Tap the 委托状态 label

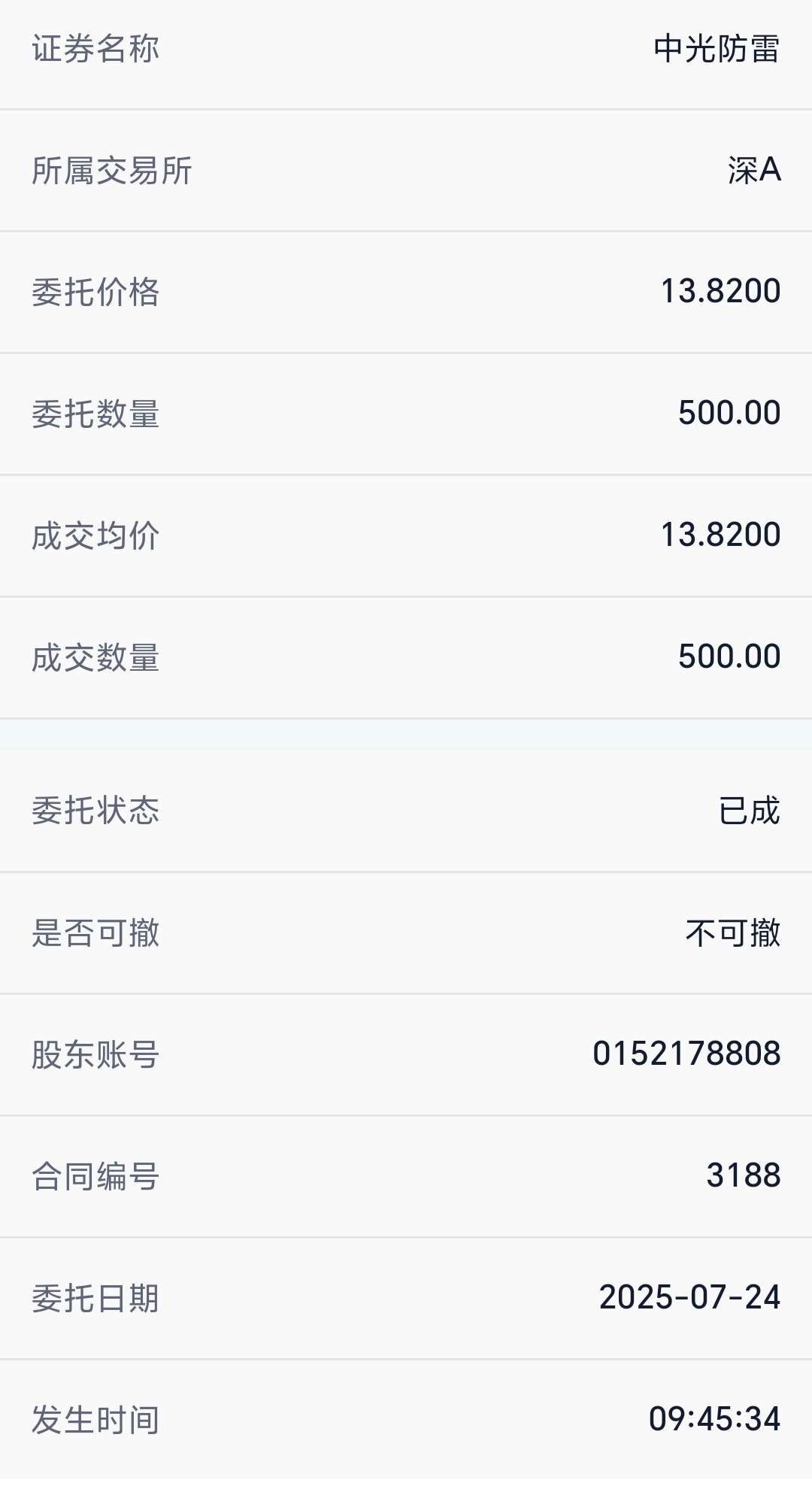click(x=95, y=811)
